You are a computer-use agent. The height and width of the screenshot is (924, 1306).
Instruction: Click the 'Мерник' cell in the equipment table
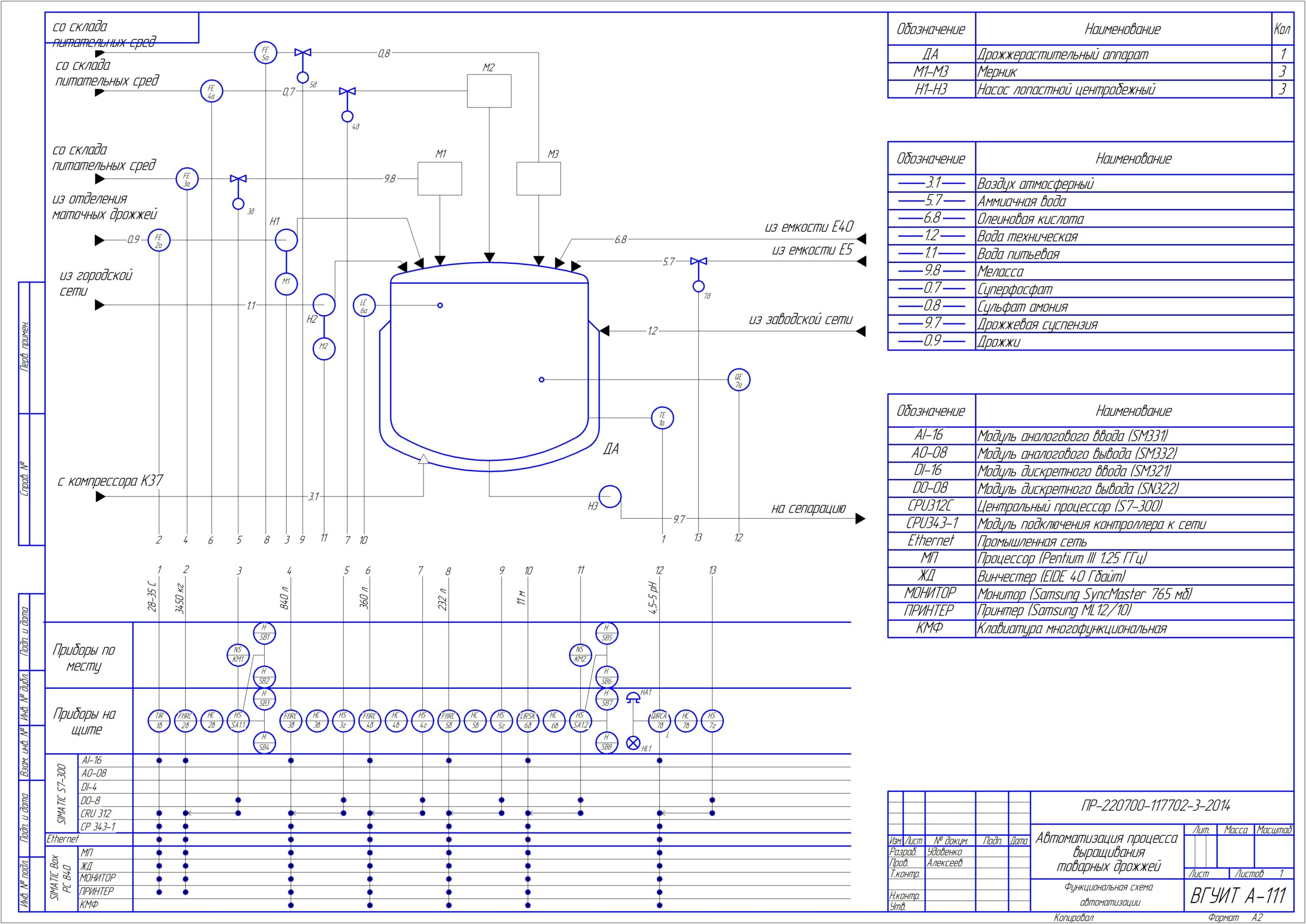point(996,72)
